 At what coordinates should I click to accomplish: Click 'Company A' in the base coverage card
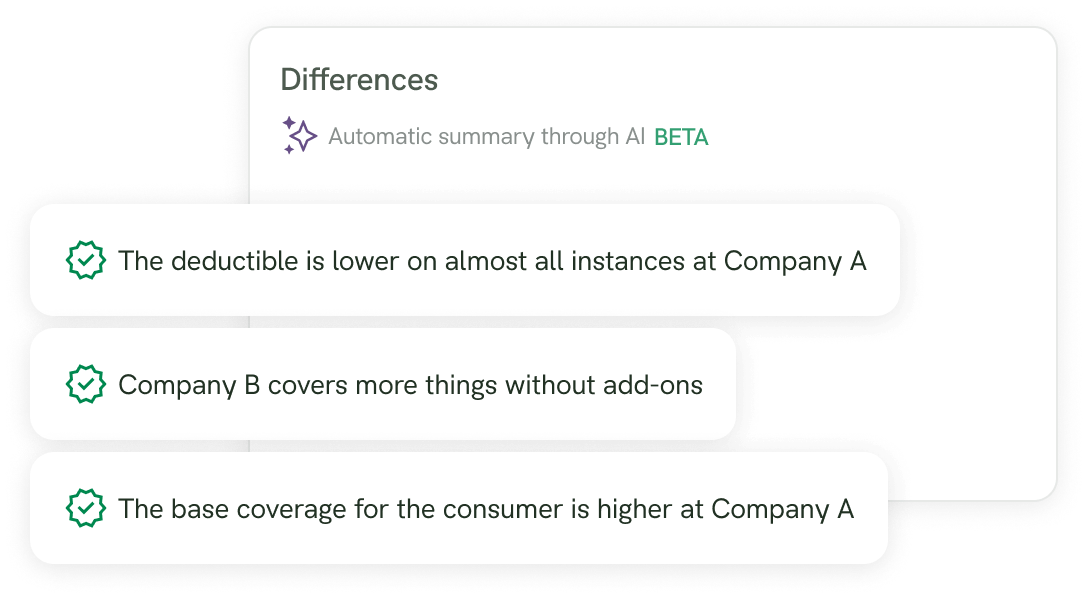(783, 510)
